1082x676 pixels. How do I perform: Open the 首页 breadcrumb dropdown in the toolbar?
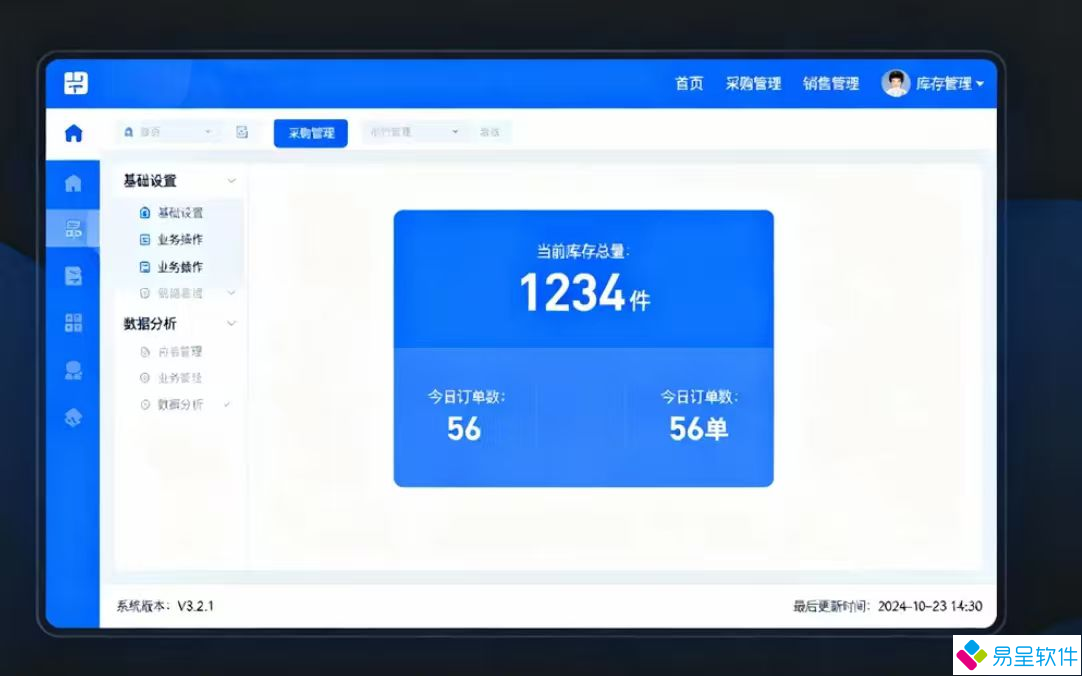point(168,132)
